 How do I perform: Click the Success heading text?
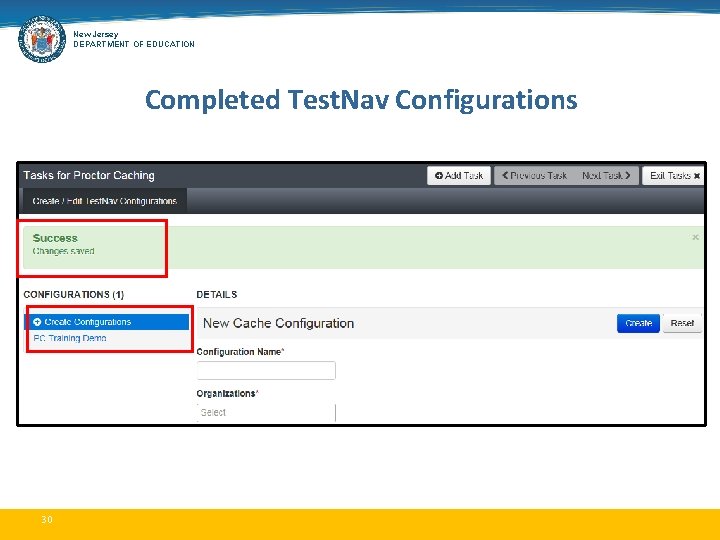pos(55,238)
